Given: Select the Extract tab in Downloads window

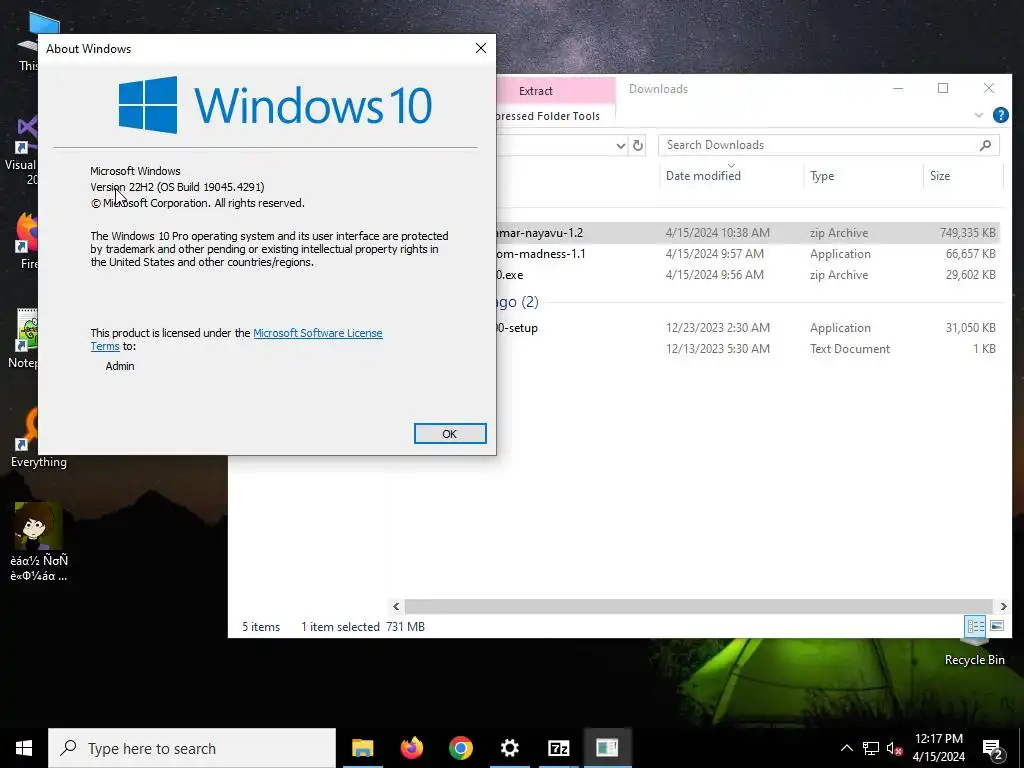Looking at the screenshot, I should point(536,91).
